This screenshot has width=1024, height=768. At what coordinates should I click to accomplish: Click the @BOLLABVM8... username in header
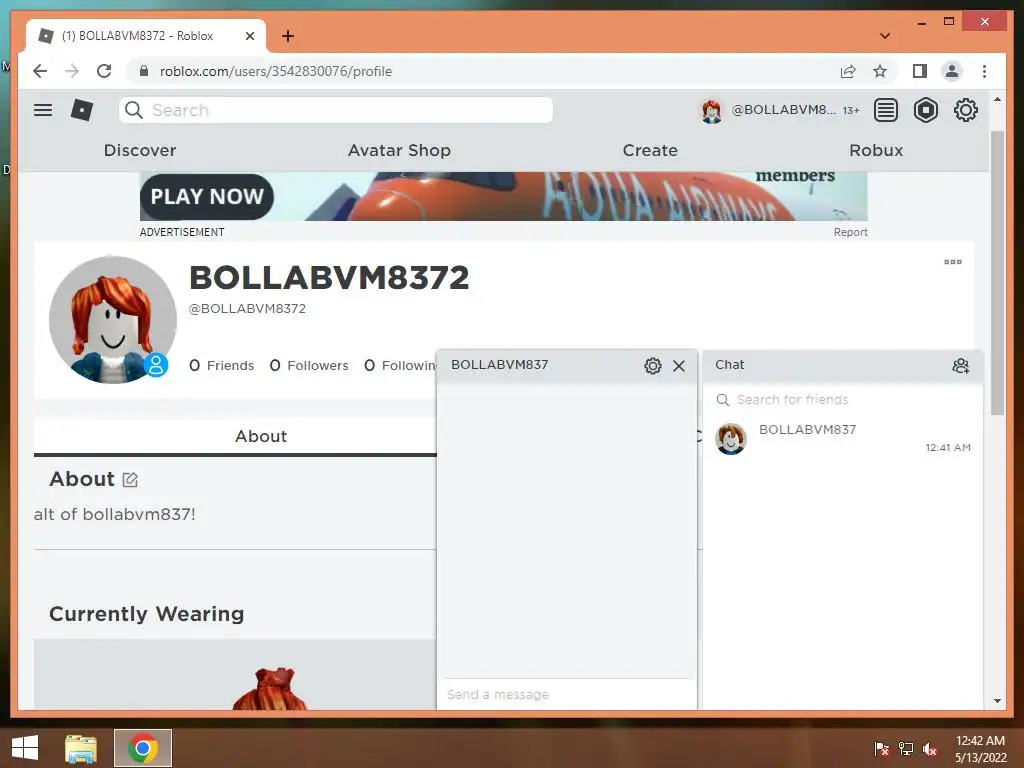783,110
